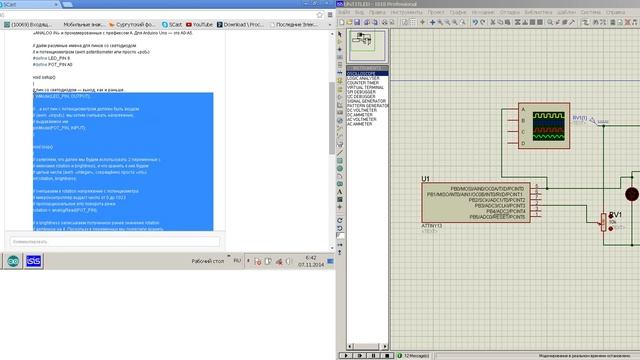
Task: Open the Отладка menu in ISIS
Action: point(510,12)
